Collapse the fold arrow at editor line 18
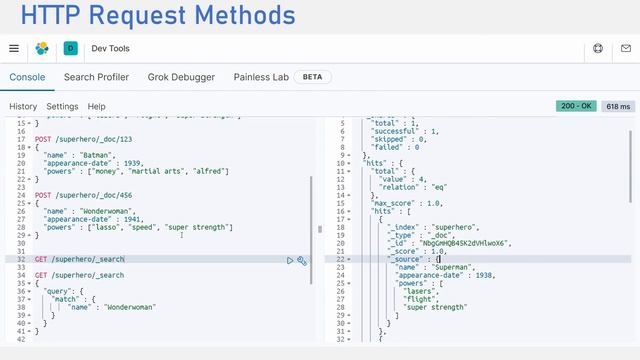The width and height of the screenshot is (640, 360). [29, 147]
